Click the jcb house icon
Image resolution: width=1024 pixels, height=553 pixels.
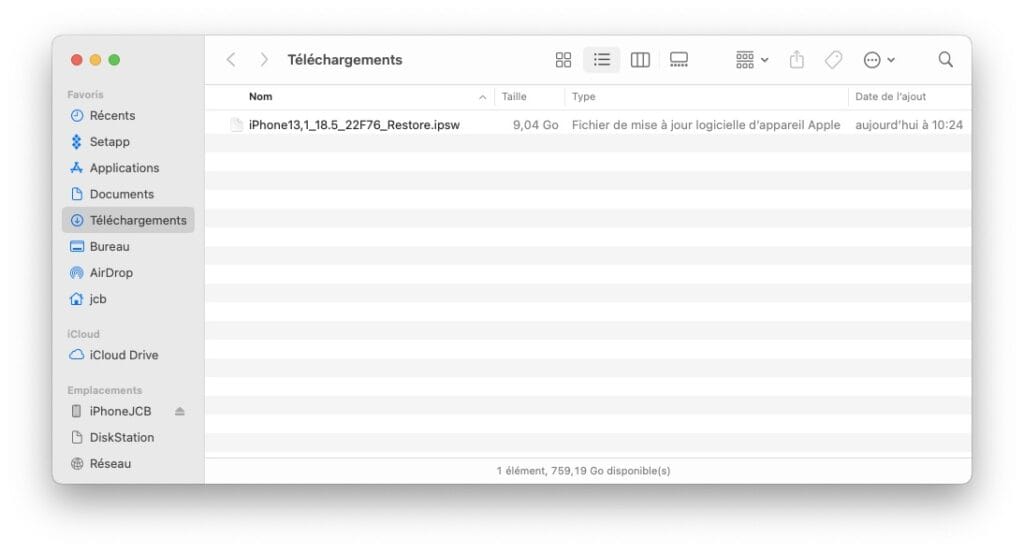[x=77, y=299]
